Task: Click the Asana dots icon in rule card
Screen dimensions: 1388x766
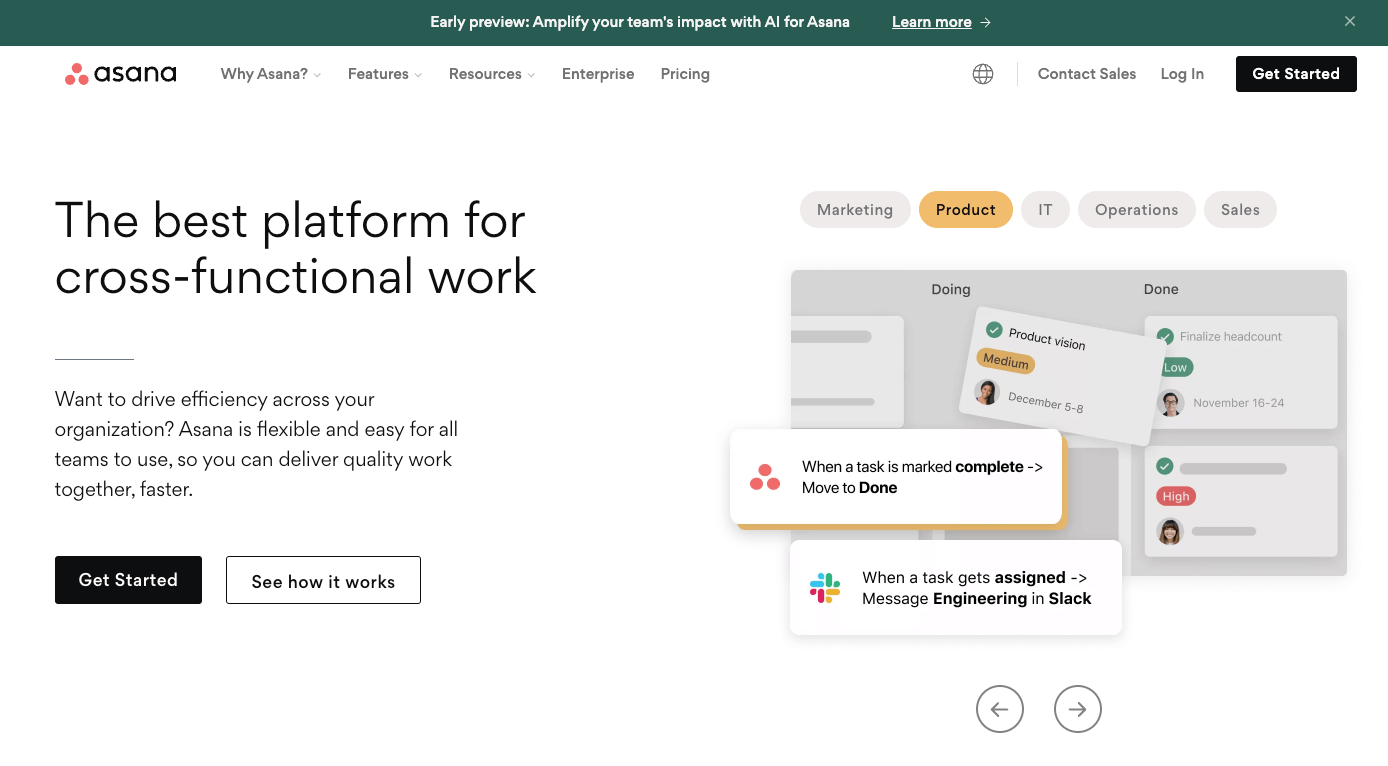Action: pyautogui.click(x=765, y=477)
